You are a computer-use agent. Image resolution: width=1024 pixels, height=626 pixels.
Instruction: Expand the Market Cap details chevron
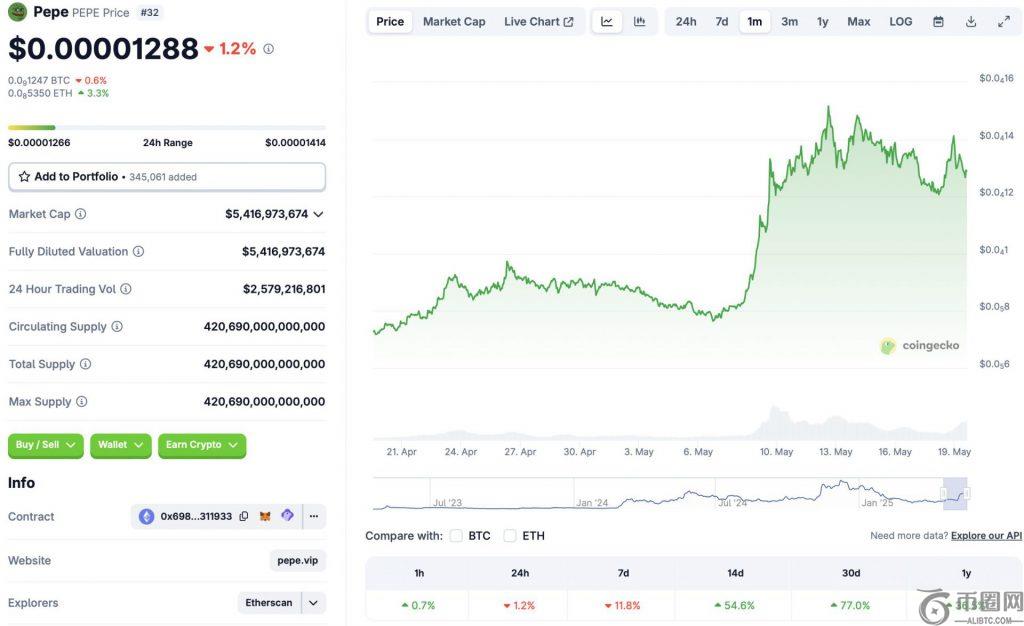318,214
